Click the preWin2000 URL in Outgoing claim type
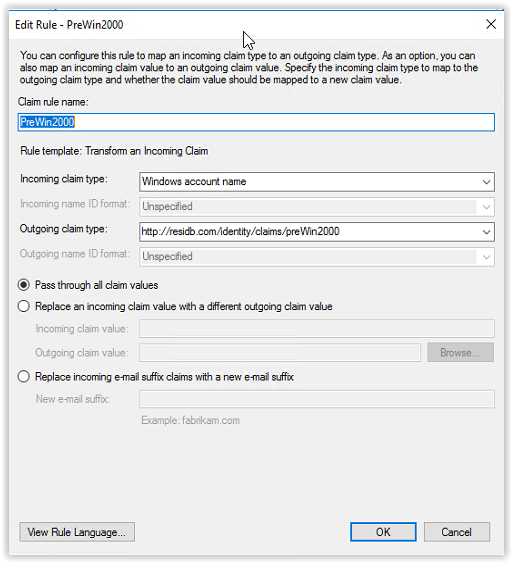This screenshot has height=563, width=512. point(240,232)
